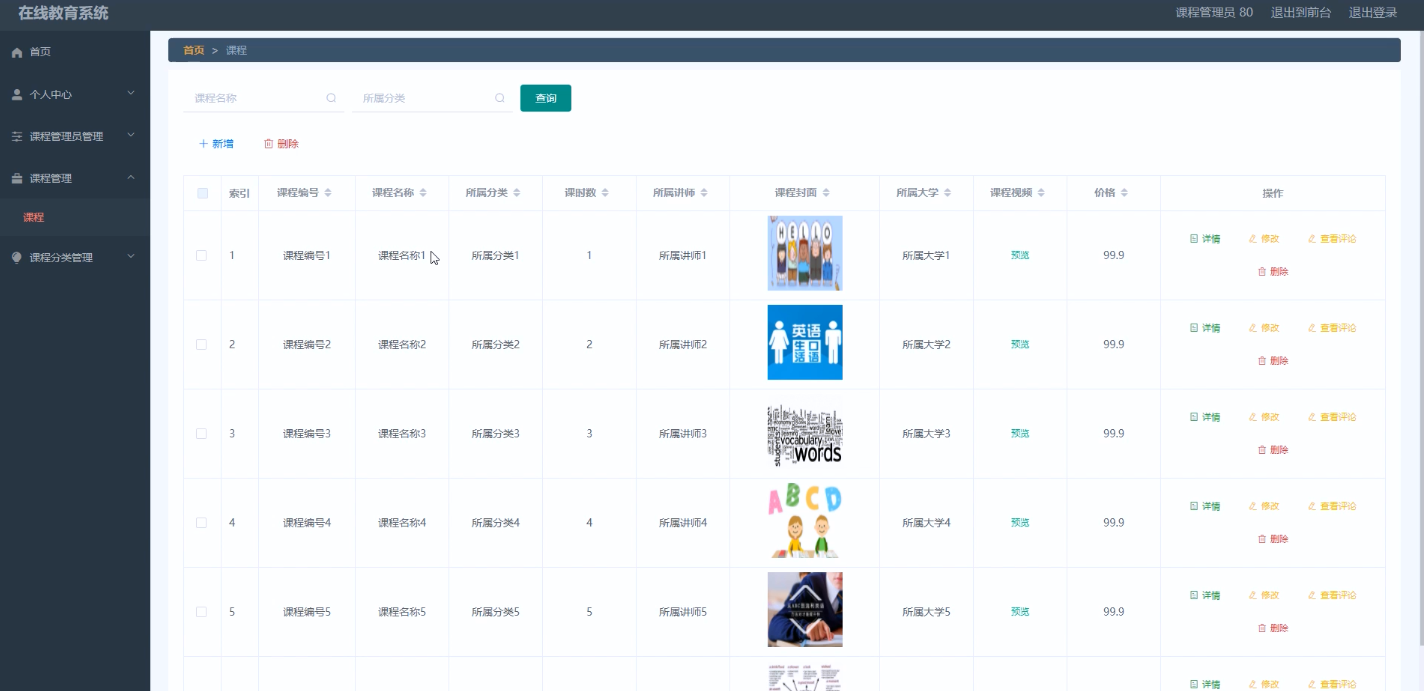Sort by 课时数 column arrows
Image resolution: width=1424 pixels, height=691 pixels.
(605, 193)
